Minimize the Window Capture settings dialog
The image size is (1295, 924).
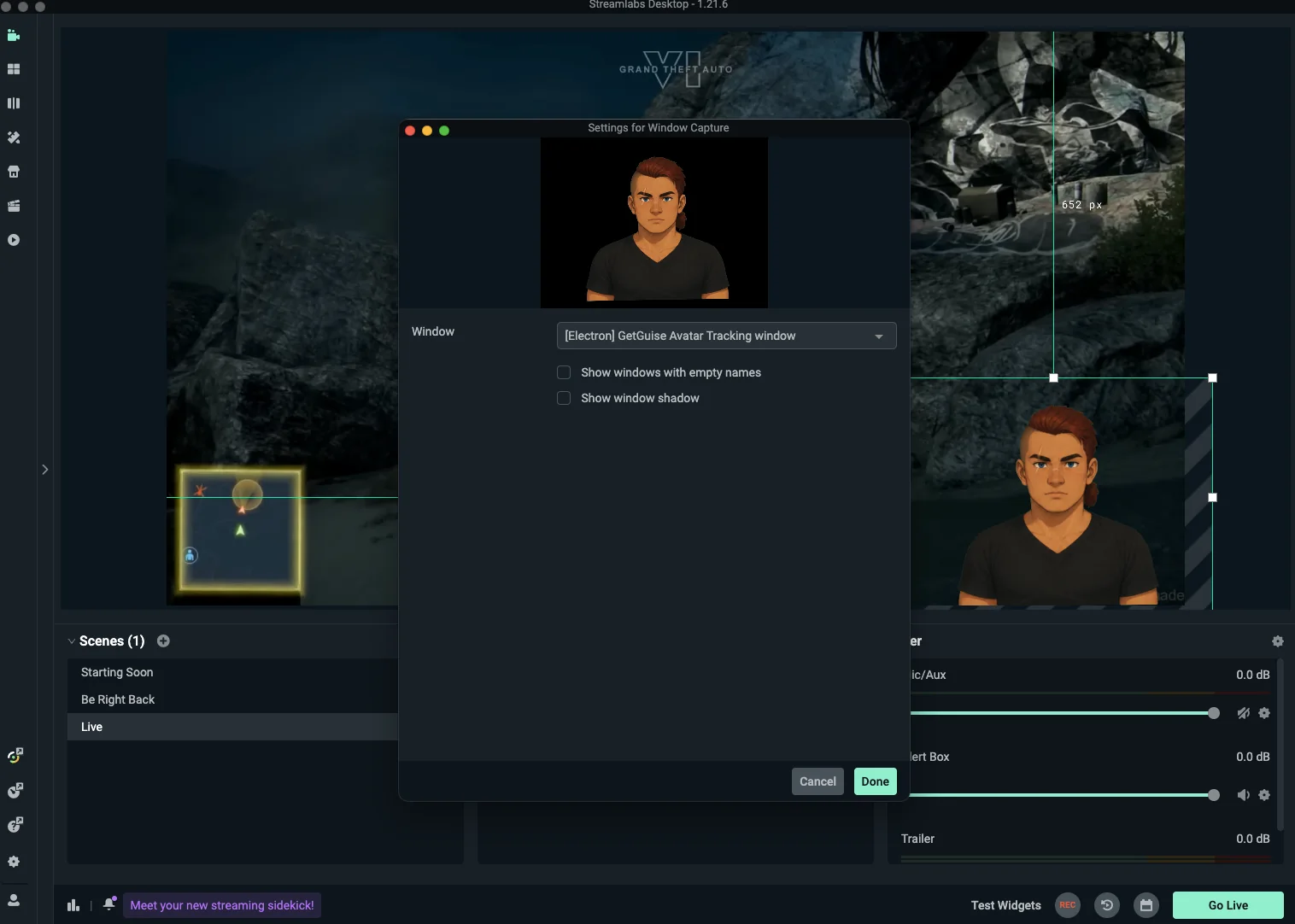[427, 131]
